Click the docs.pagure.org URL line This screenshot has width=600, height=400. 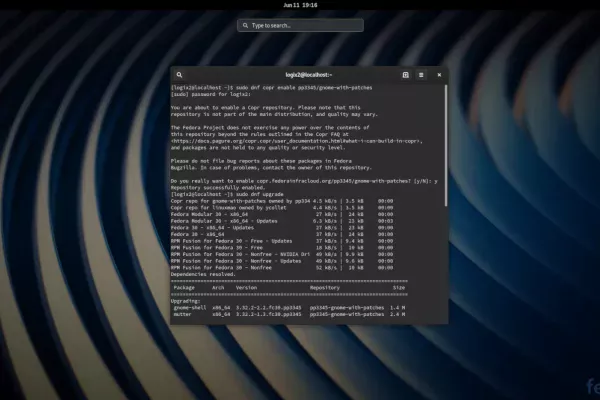tap(297, 141)
